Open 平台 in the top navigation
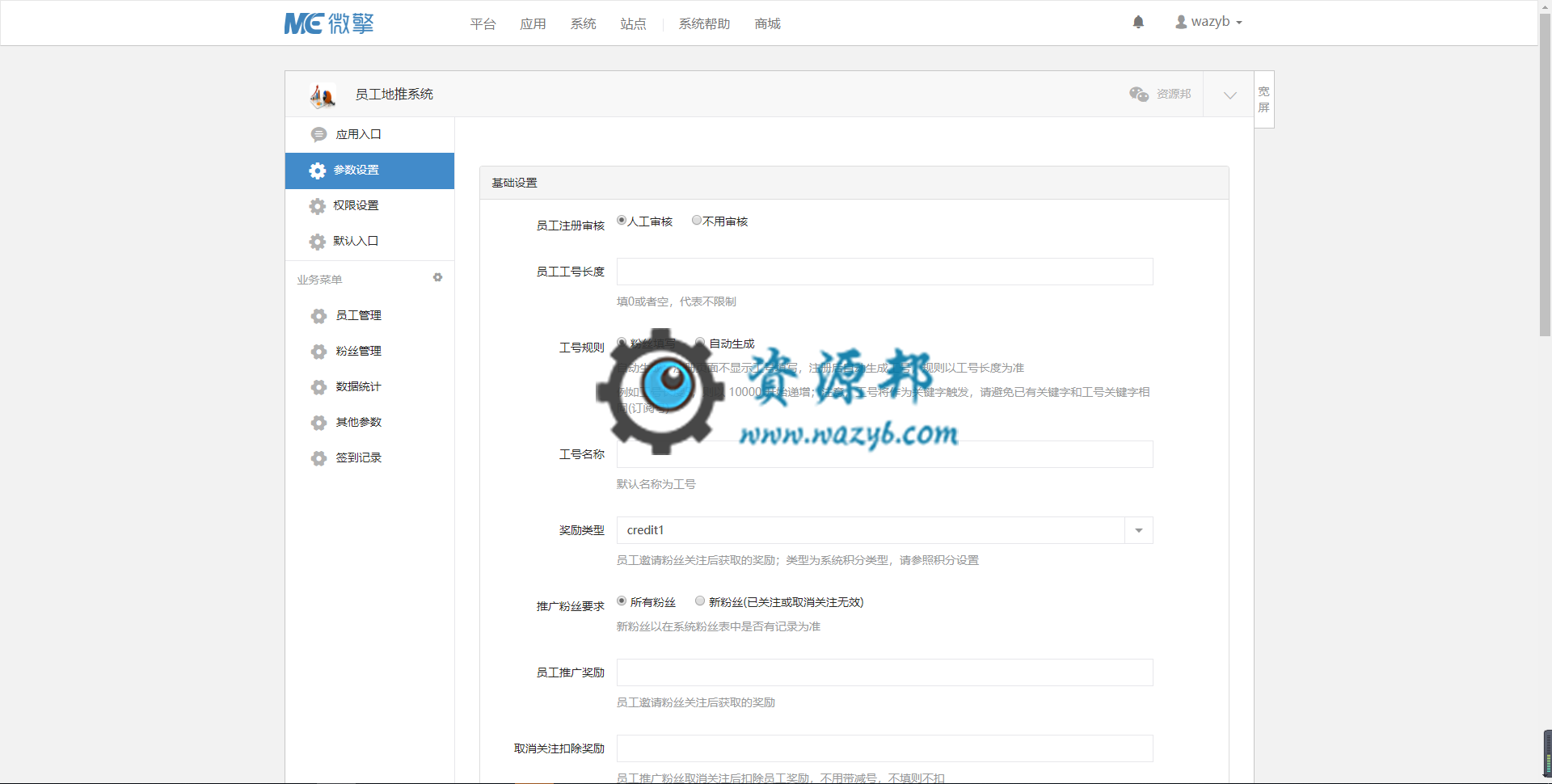1552x784 pixels. pos(483,24)
